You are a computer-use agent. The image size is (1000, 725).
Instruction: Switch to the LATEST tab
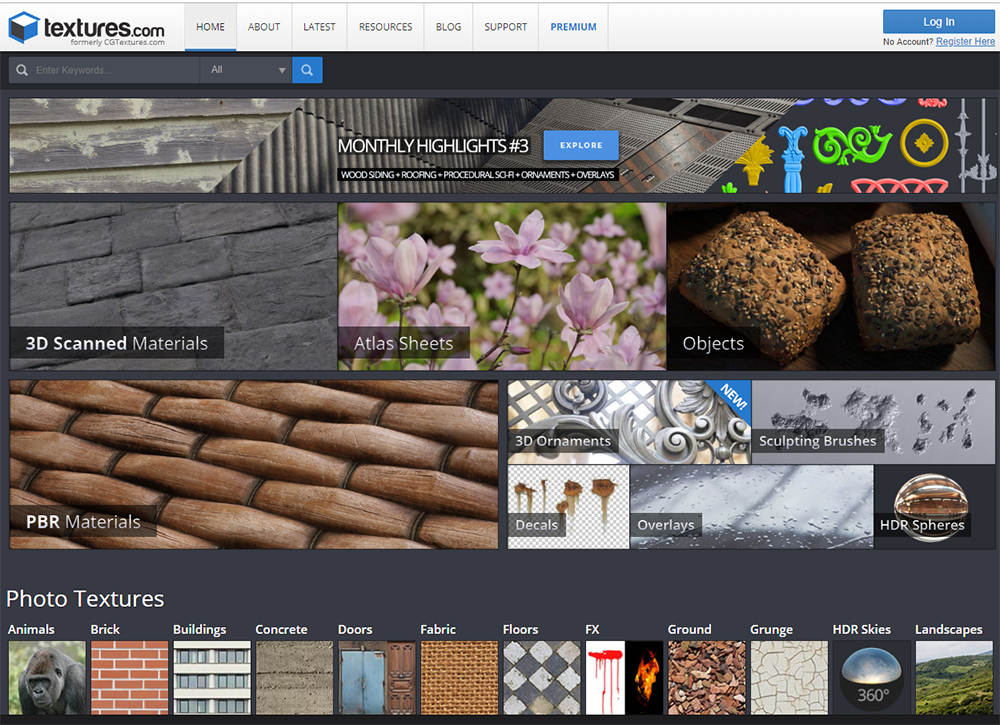319,27
